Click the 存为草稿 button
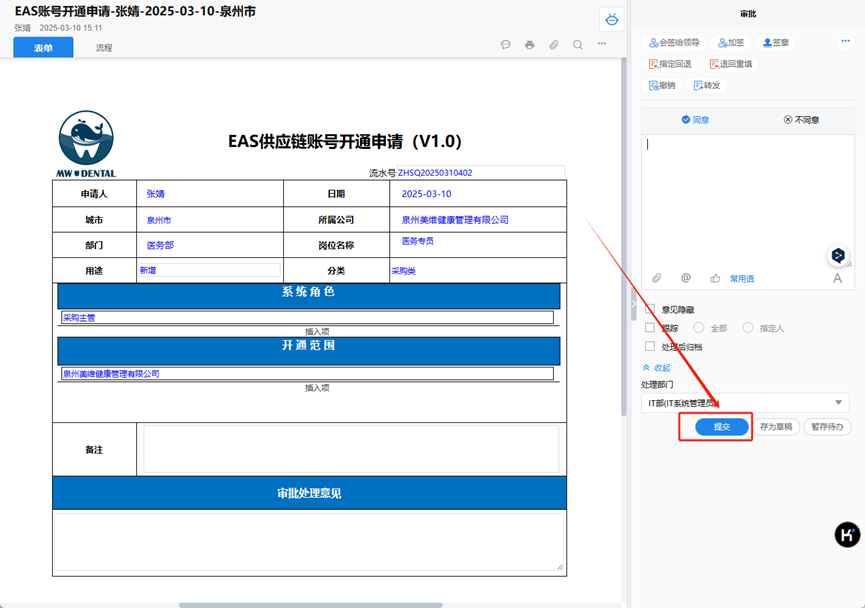The width and height of the screenshot is (865, 608). click(x=776, y=427)
